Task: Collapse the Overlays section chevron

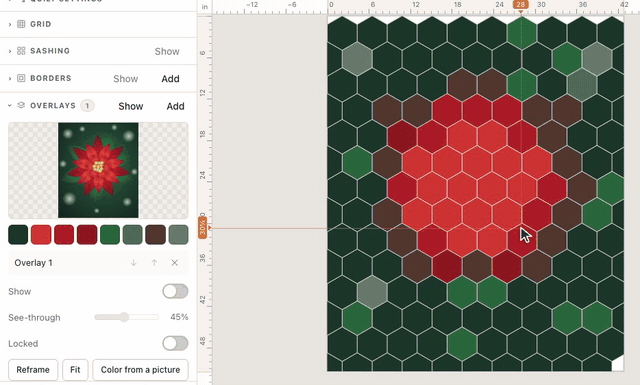Action: [10, 105]
